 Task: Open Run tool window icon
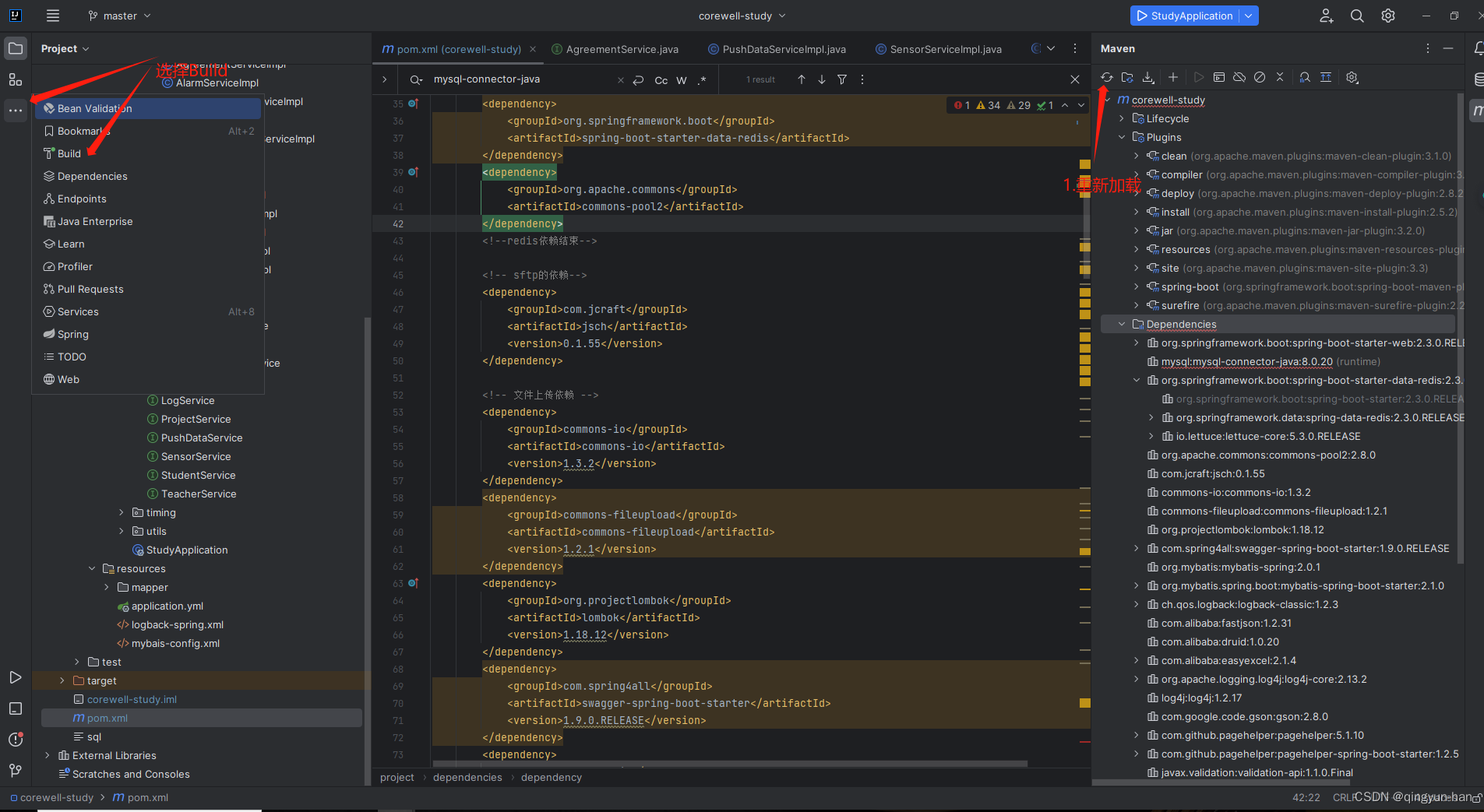click(x=16, y=677)
